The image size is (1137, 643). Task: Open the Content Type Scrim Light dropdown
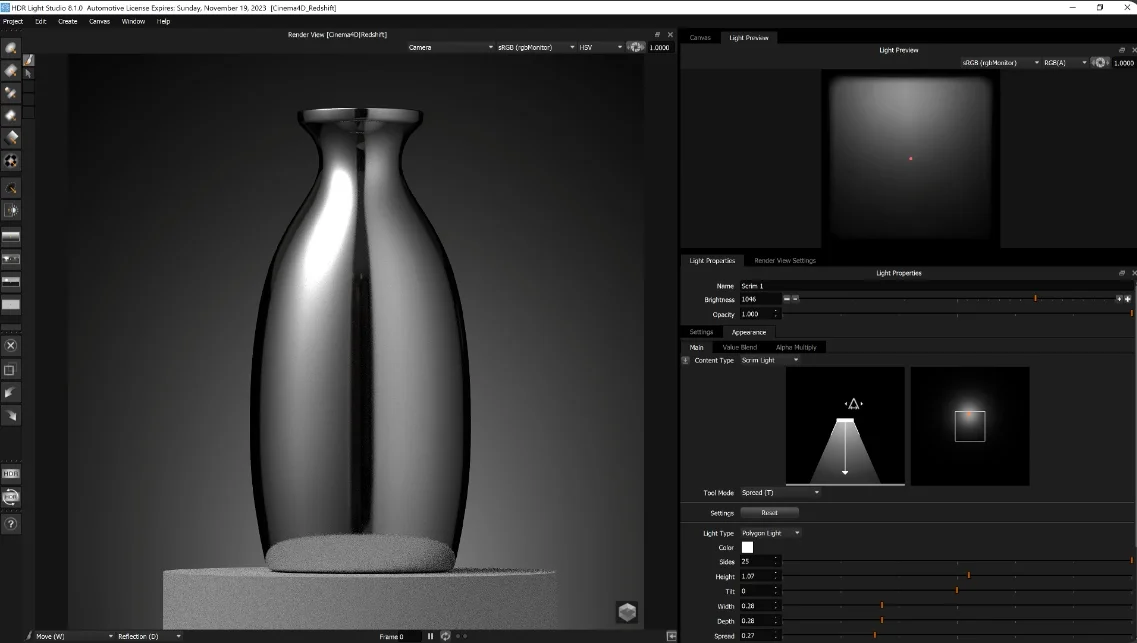point(769,360)
